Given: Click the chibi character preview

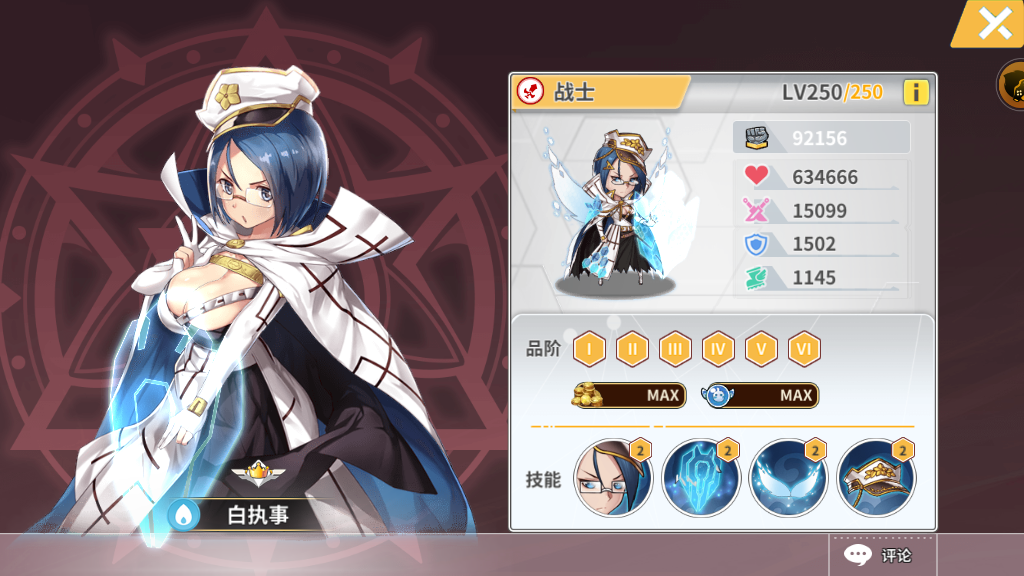Looking at the screenshot, I should pyautogui.click(x=615, y=209).
